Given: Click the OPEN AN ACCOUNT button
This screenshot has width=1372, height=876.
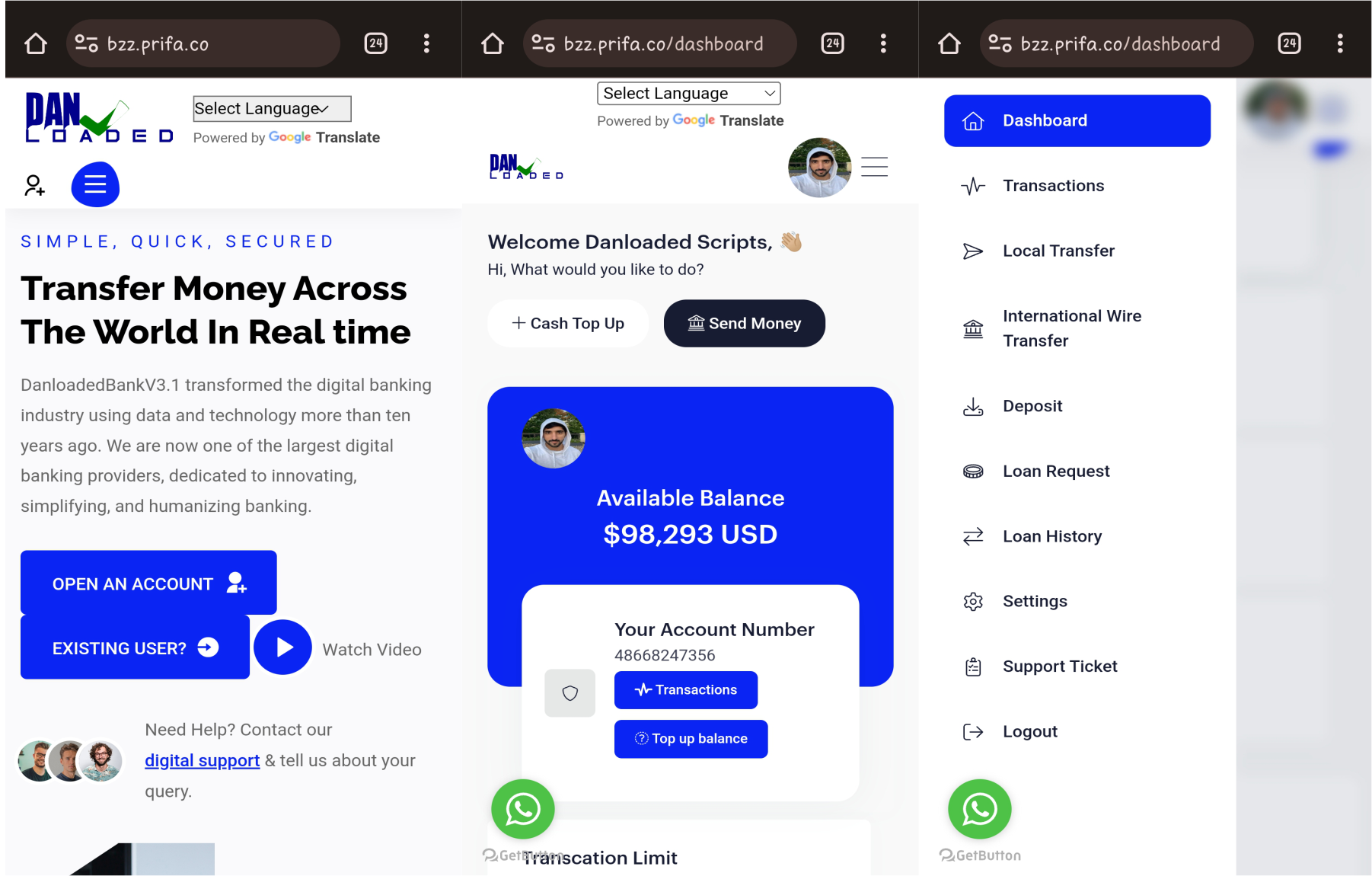Looking at the screenshot, I should pyautogui.click(x=148, y=583).
